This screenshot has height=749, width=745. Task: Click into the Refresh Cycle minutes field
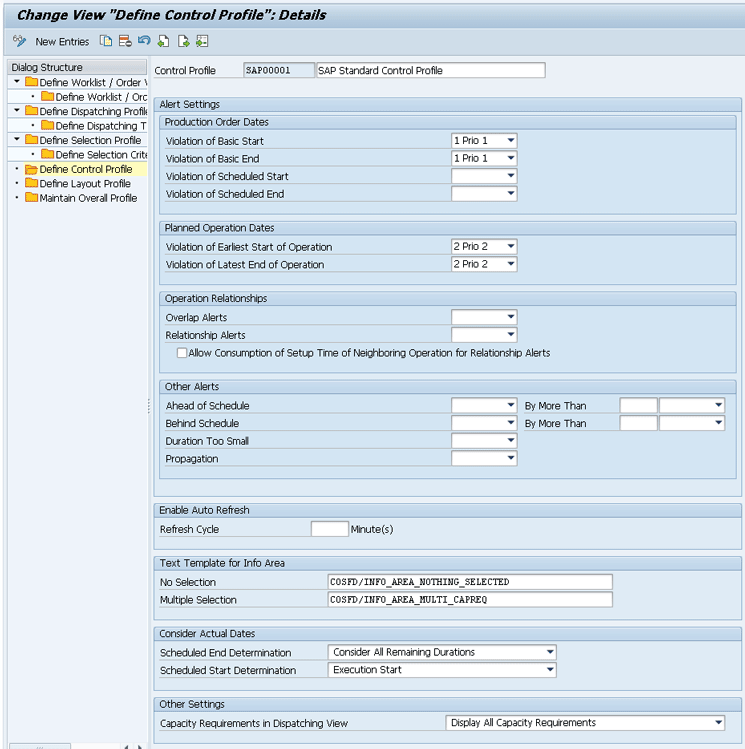click(x=329, y=529)
